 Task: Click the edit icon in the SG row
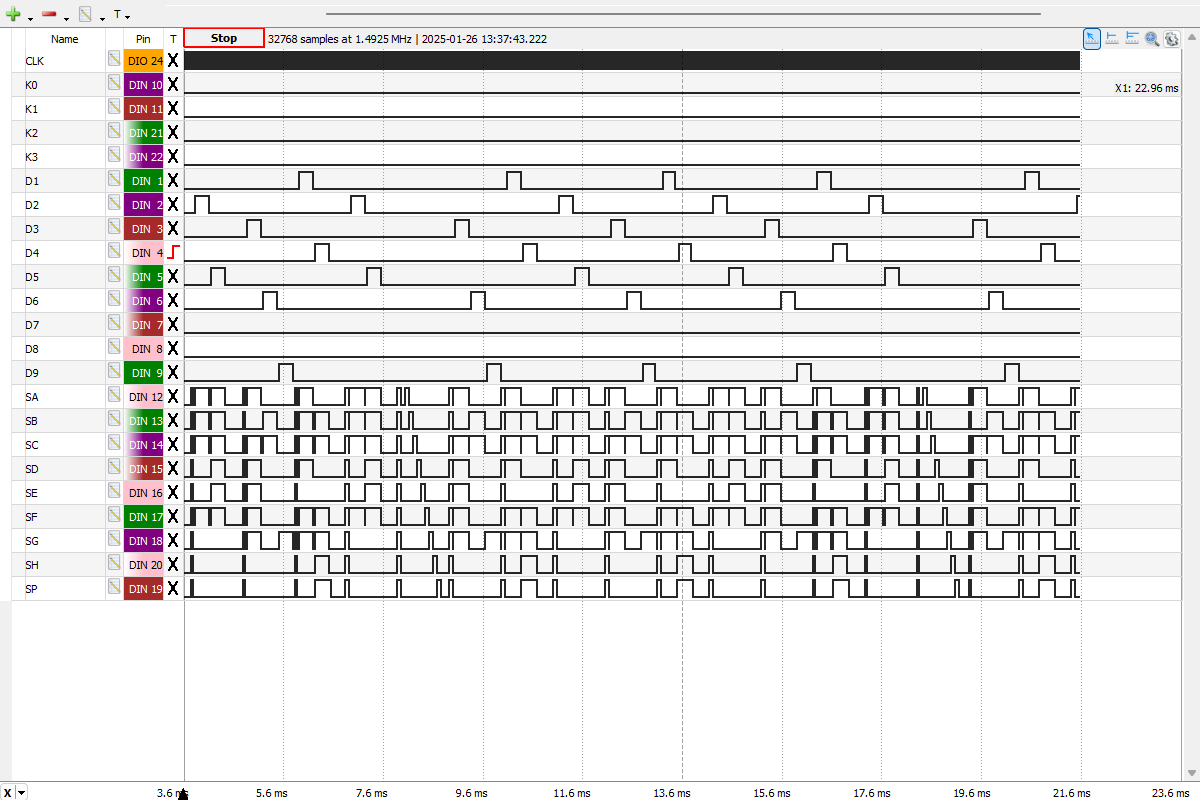coord(115,540)
